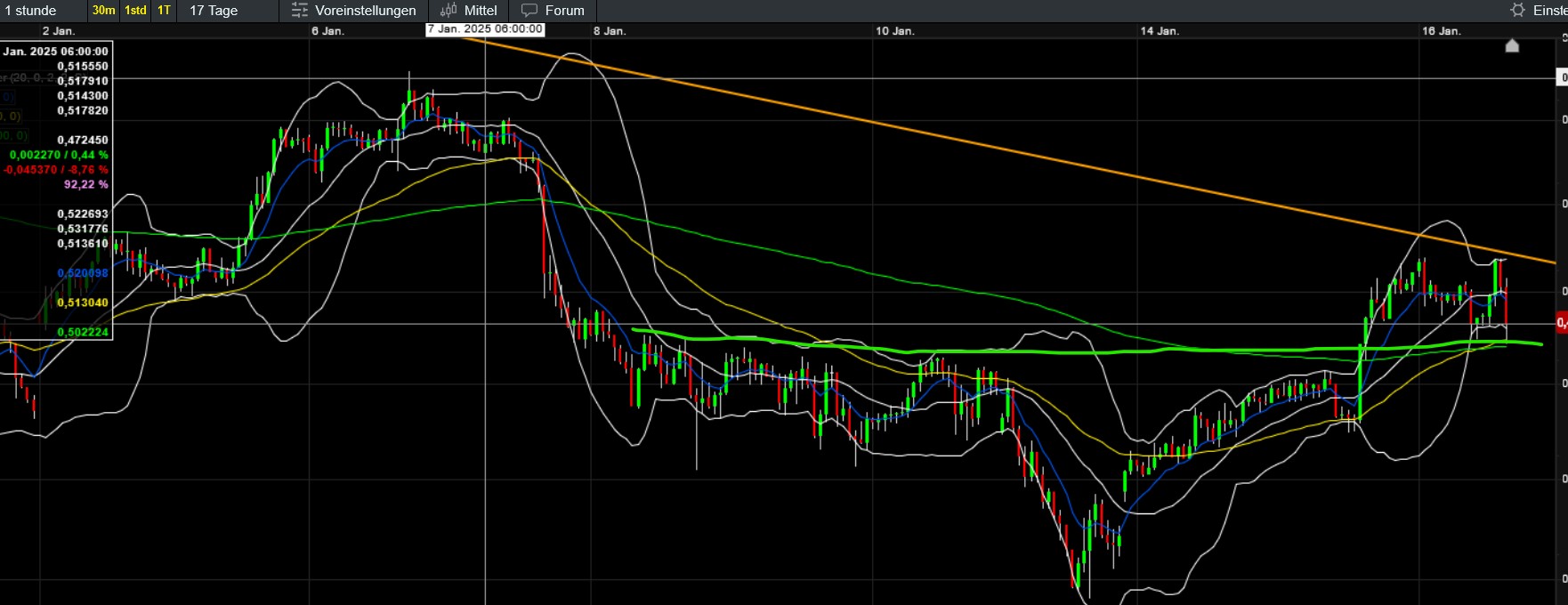Open the Voreinstellungen menu label
The width and height of the screenshot is (1568, 605).
[x=366, y=11]
